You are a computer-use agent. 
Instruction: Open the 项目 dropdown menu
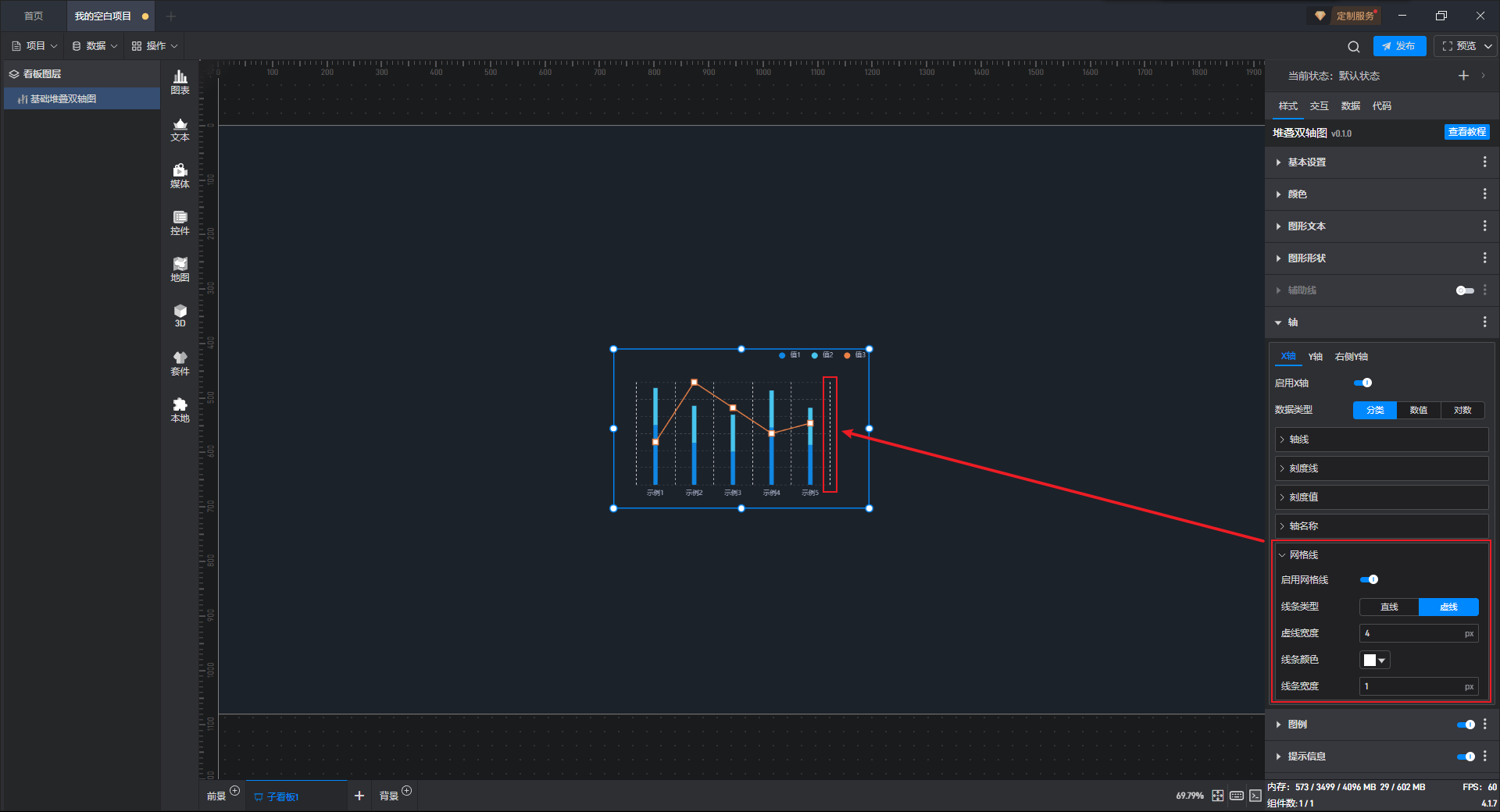coord(35,46)
